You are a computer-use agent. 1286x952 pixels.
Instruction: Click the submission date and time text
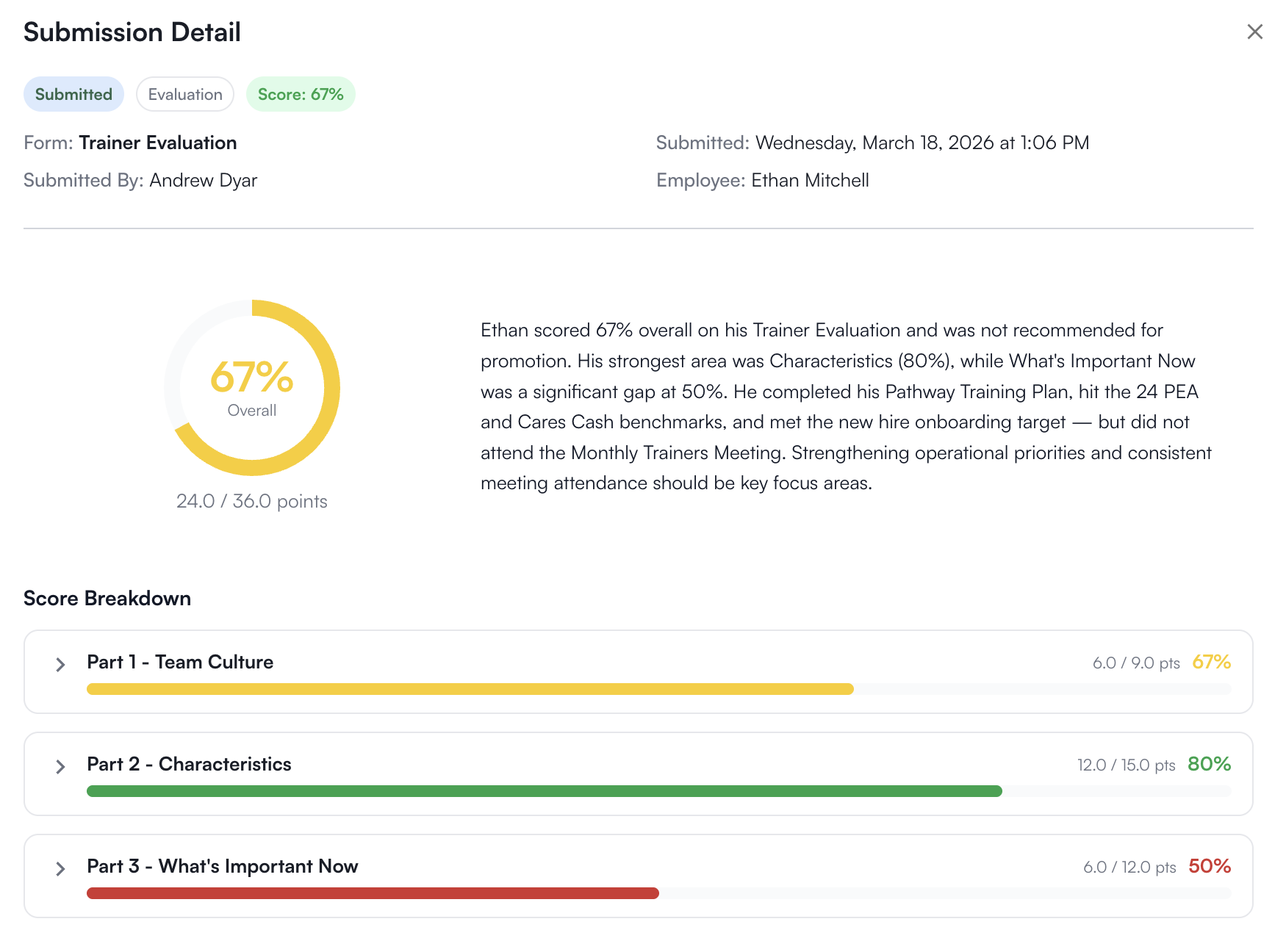coord(922,143)
